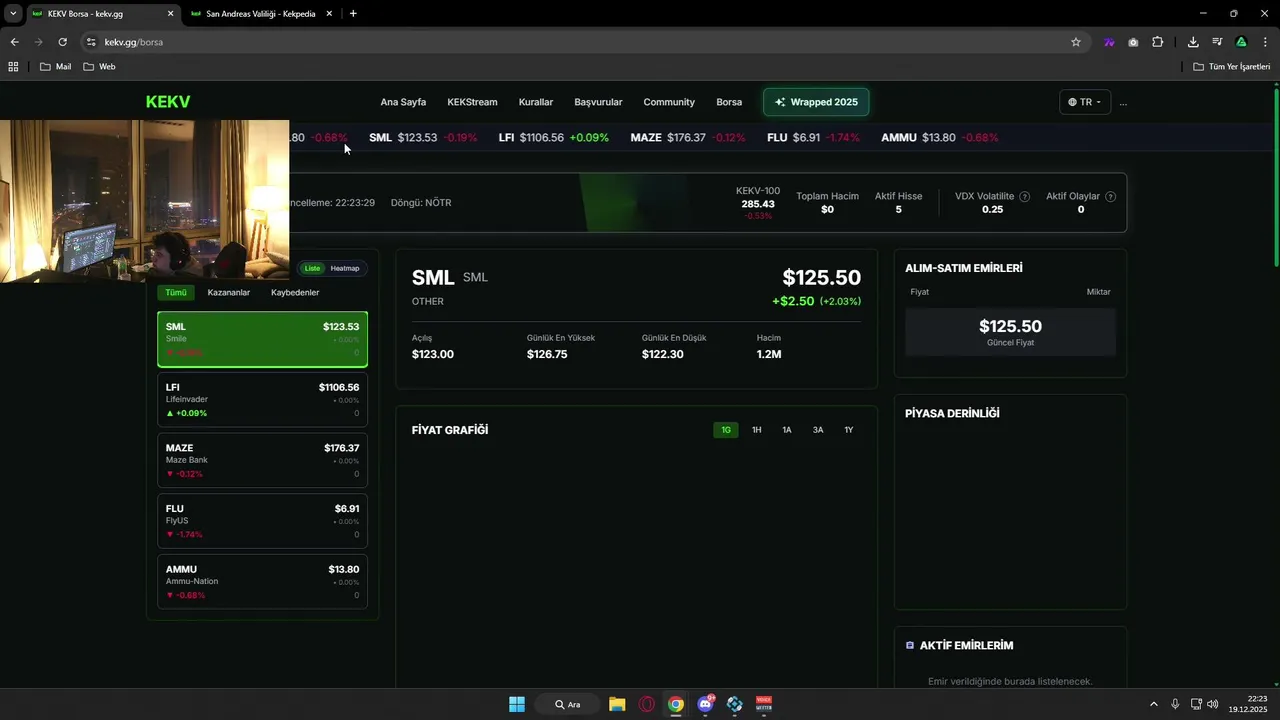Set chart range to 1Y
The image size is (1280, 720).
click(x=849, y=430)
